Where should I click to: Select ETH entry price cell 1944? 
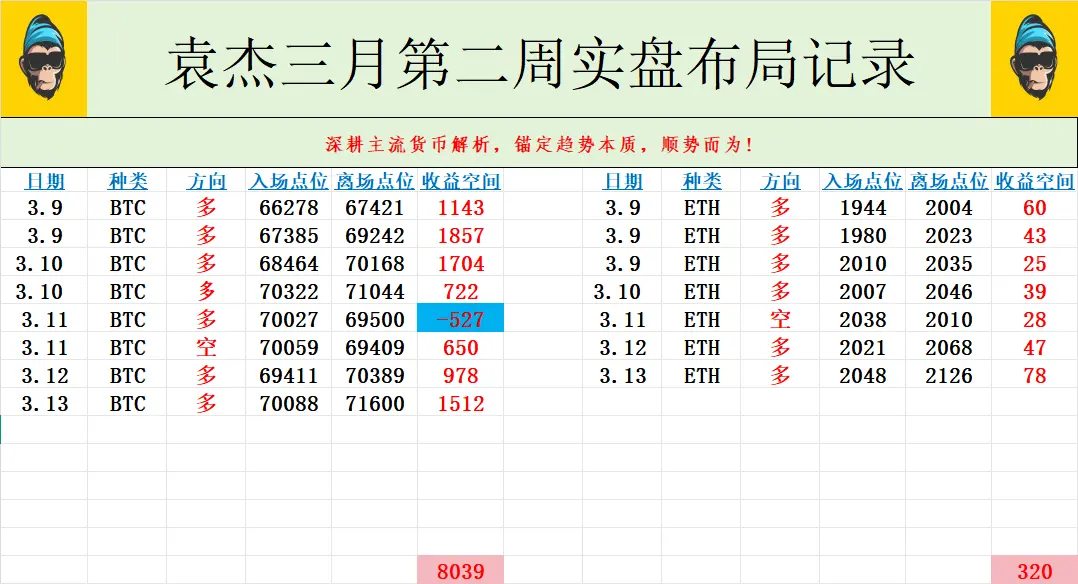pos(863,208)
